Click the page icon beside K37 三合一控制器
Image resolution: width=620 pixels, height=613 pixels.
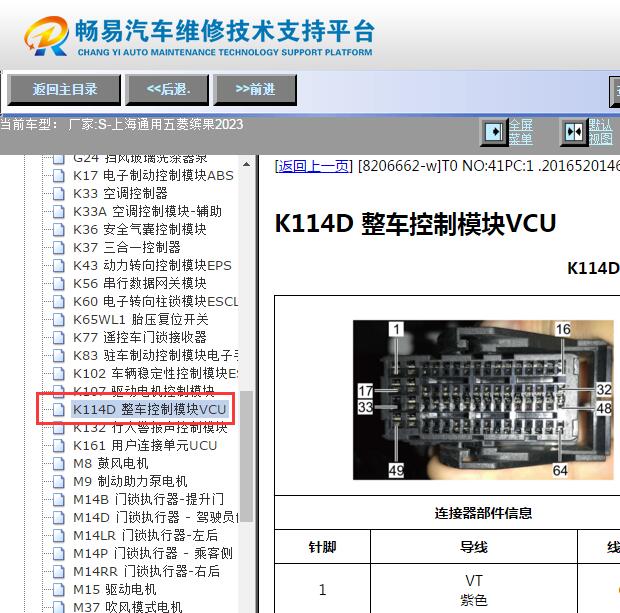59,248
